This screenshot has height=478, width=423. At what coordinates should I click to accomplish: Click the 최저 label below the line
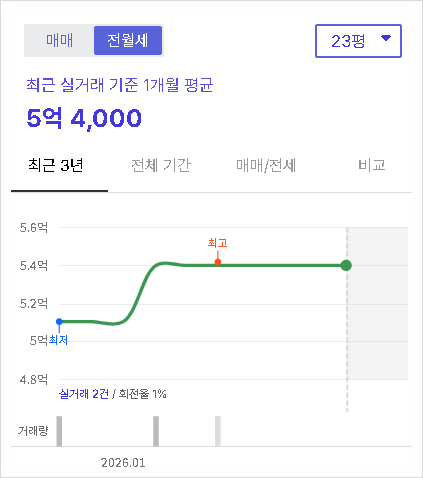(58, 340)
